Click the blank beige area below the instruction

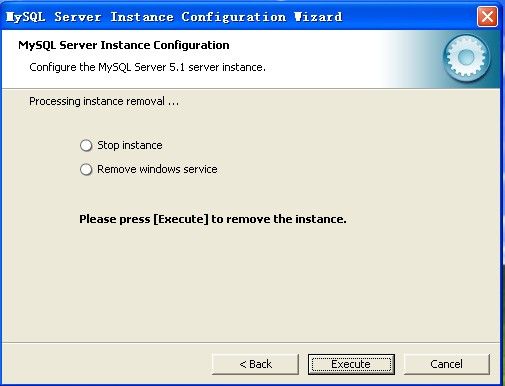[x=250, y=283]
